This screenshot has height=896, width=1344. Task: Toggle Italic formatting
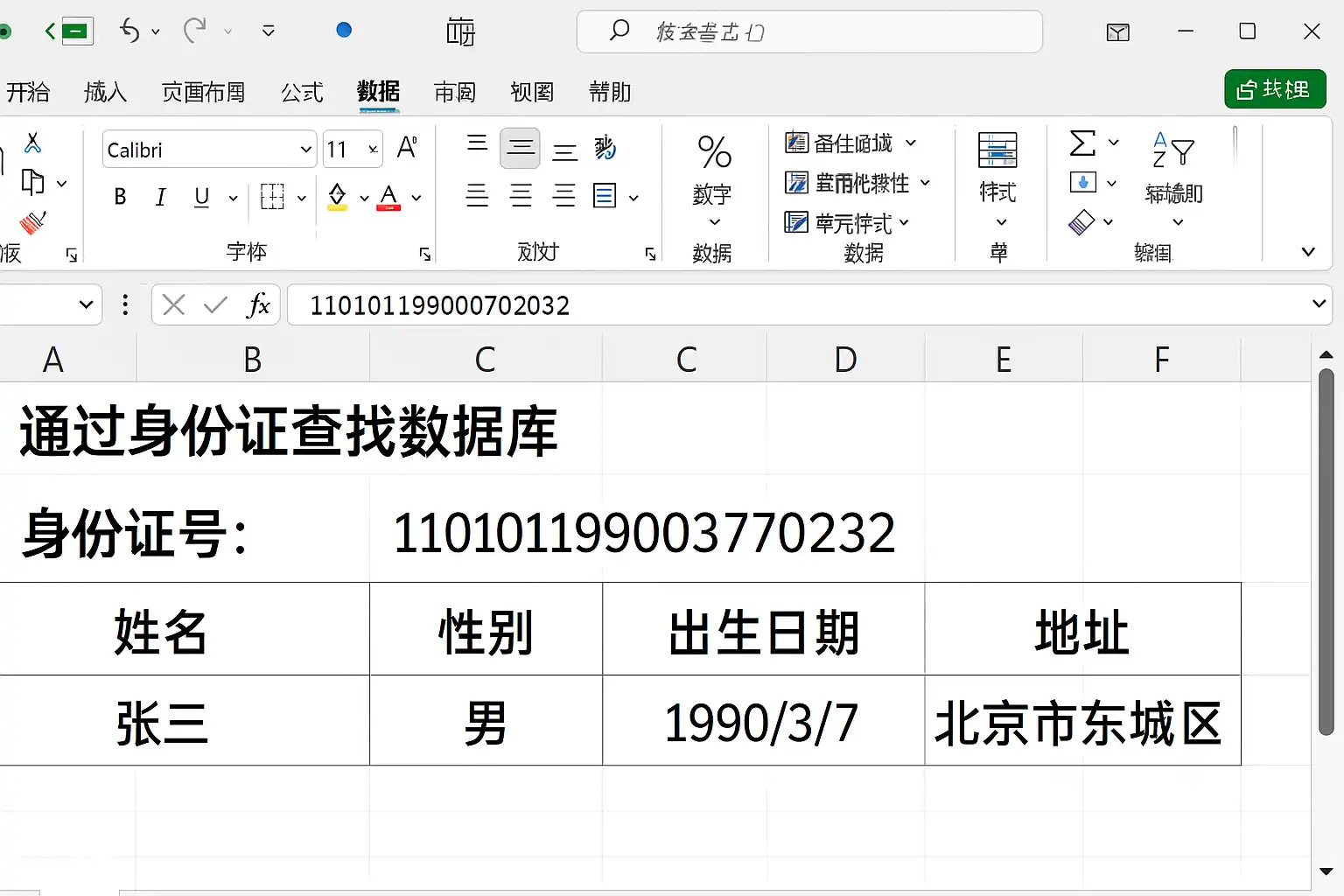[x=160, y=197]
